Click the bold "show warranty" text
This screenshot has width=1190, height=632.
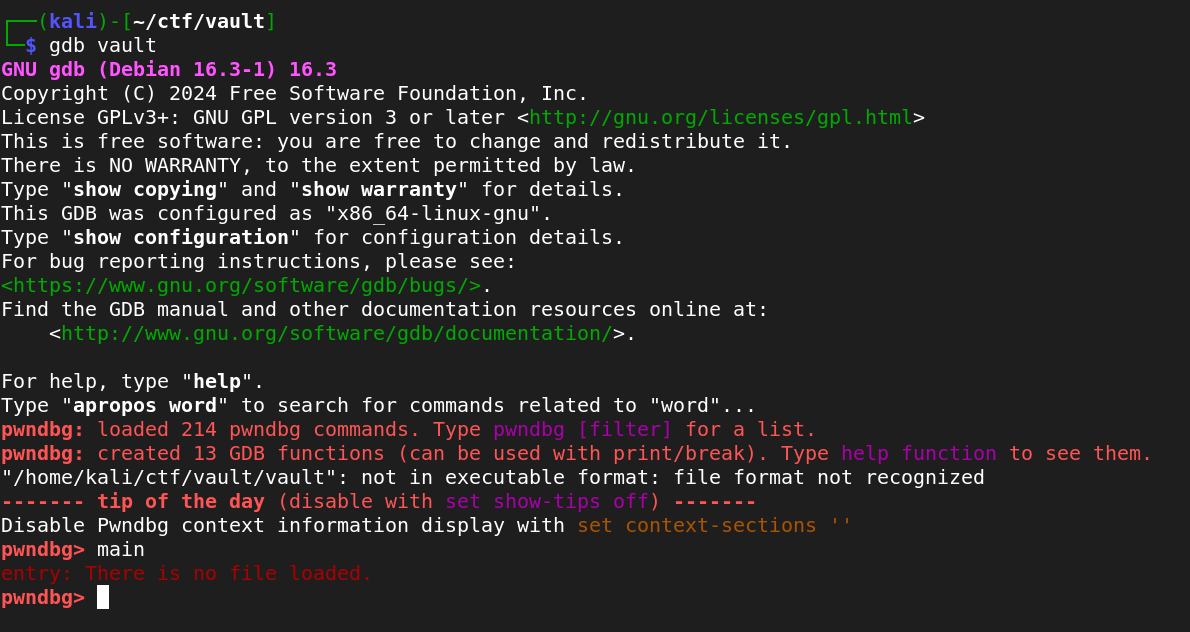(x=379, y=189)
